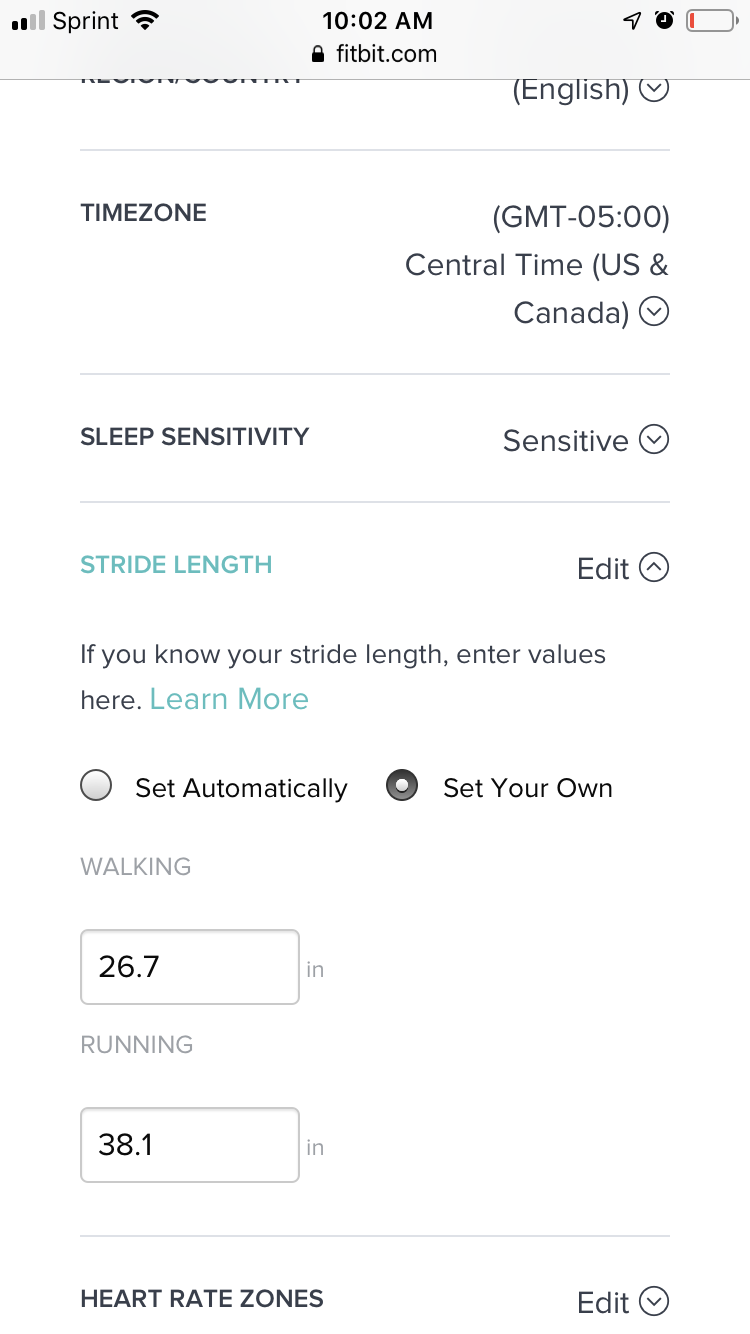Click the lock icon beside fitbit.com
The image size is (750, 1334).
pyautogui.click(x=319, y=54)
